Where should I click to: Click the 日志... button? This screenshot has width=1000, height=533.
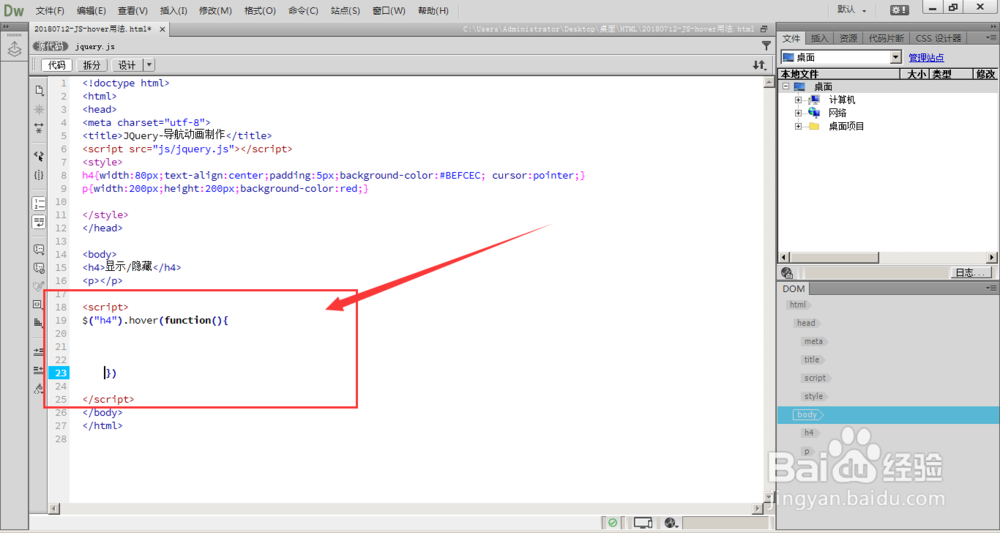point(972,273)
